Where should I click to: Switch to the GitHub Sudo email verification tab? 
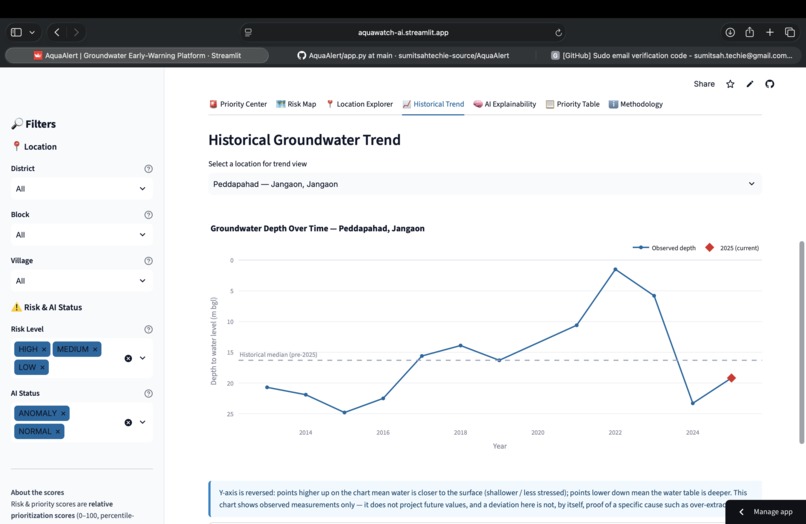coord(671,56)
